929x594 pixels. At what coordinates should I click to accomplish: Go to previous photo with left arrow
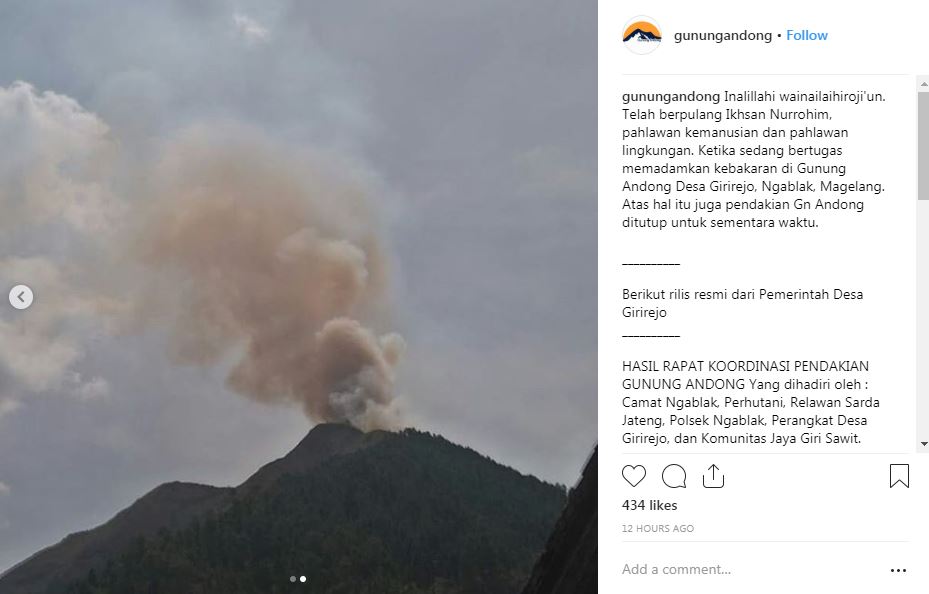(21, 297)
